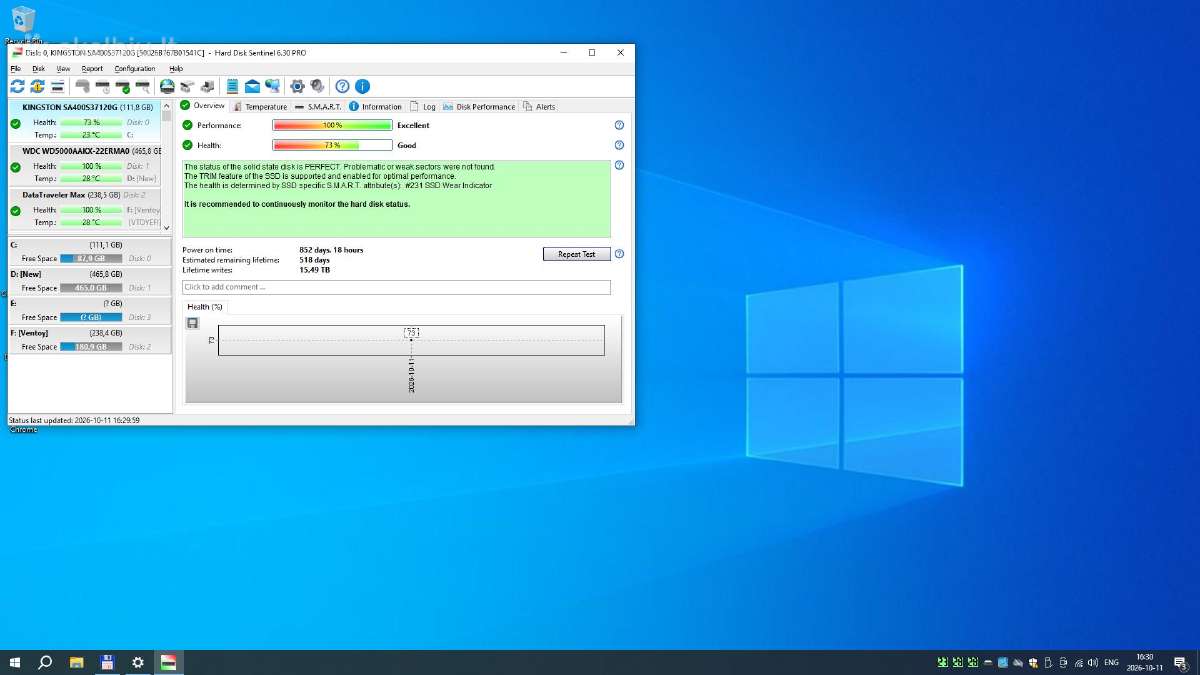The image size is (1200, 675).
Task: Click the volume speaker tray icon
Action: pyautogui.click(x=1093, y=662)
